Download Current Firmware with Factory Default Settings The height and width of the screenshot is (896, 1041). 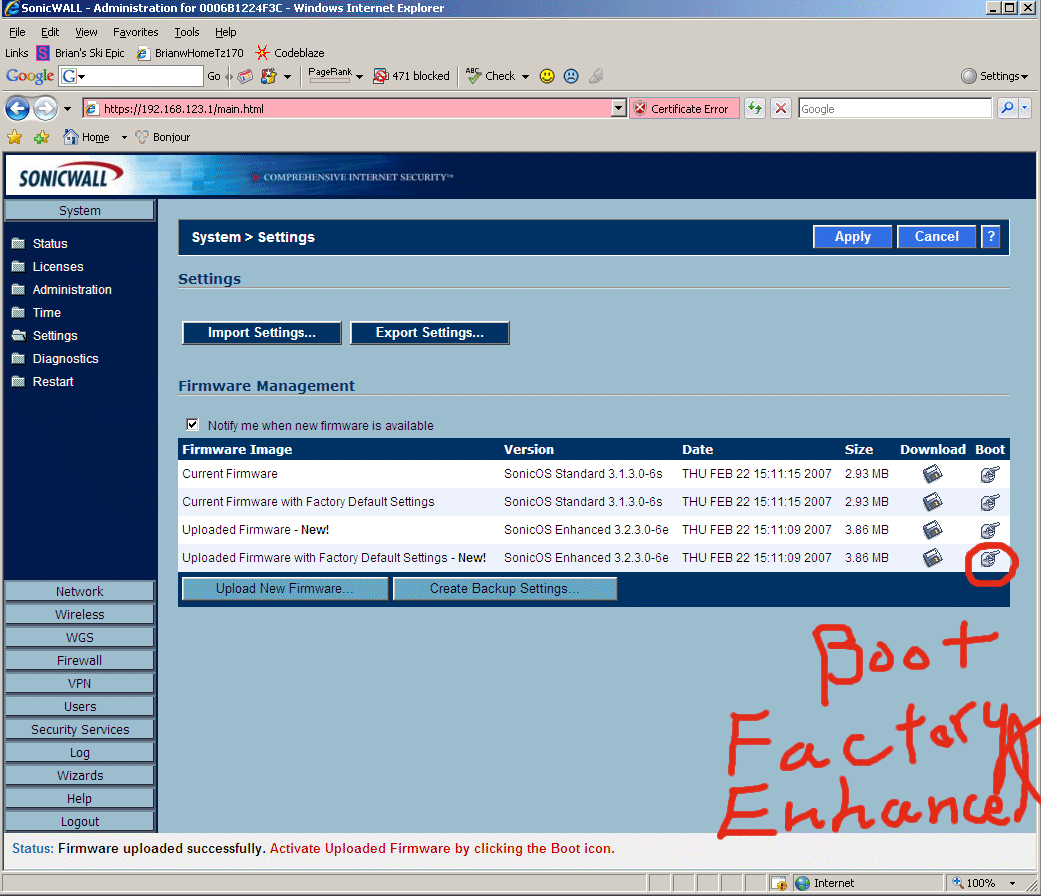tap(932, 502)
